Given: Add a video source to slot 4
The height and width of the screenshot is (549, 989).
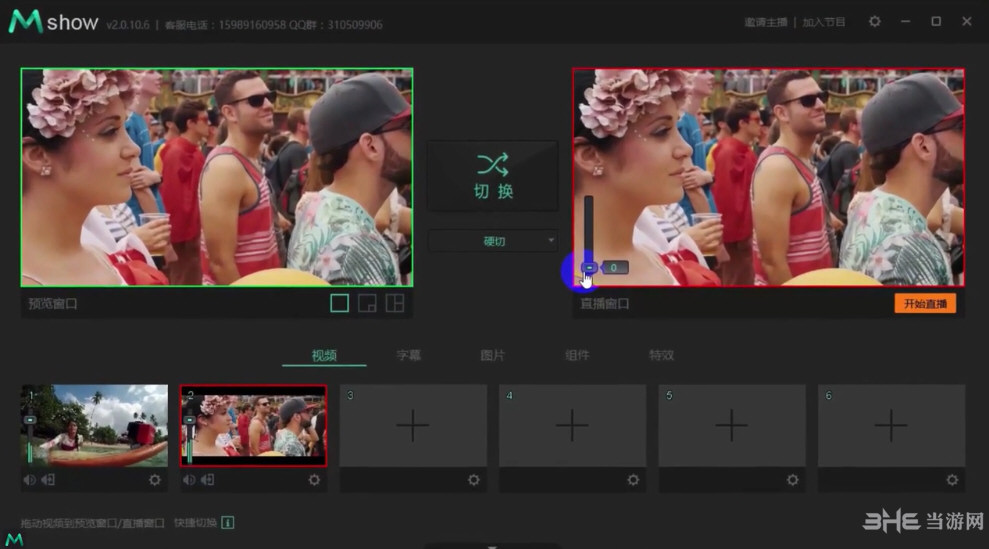Looking at the screenshot, I should (x=572, y=426).
